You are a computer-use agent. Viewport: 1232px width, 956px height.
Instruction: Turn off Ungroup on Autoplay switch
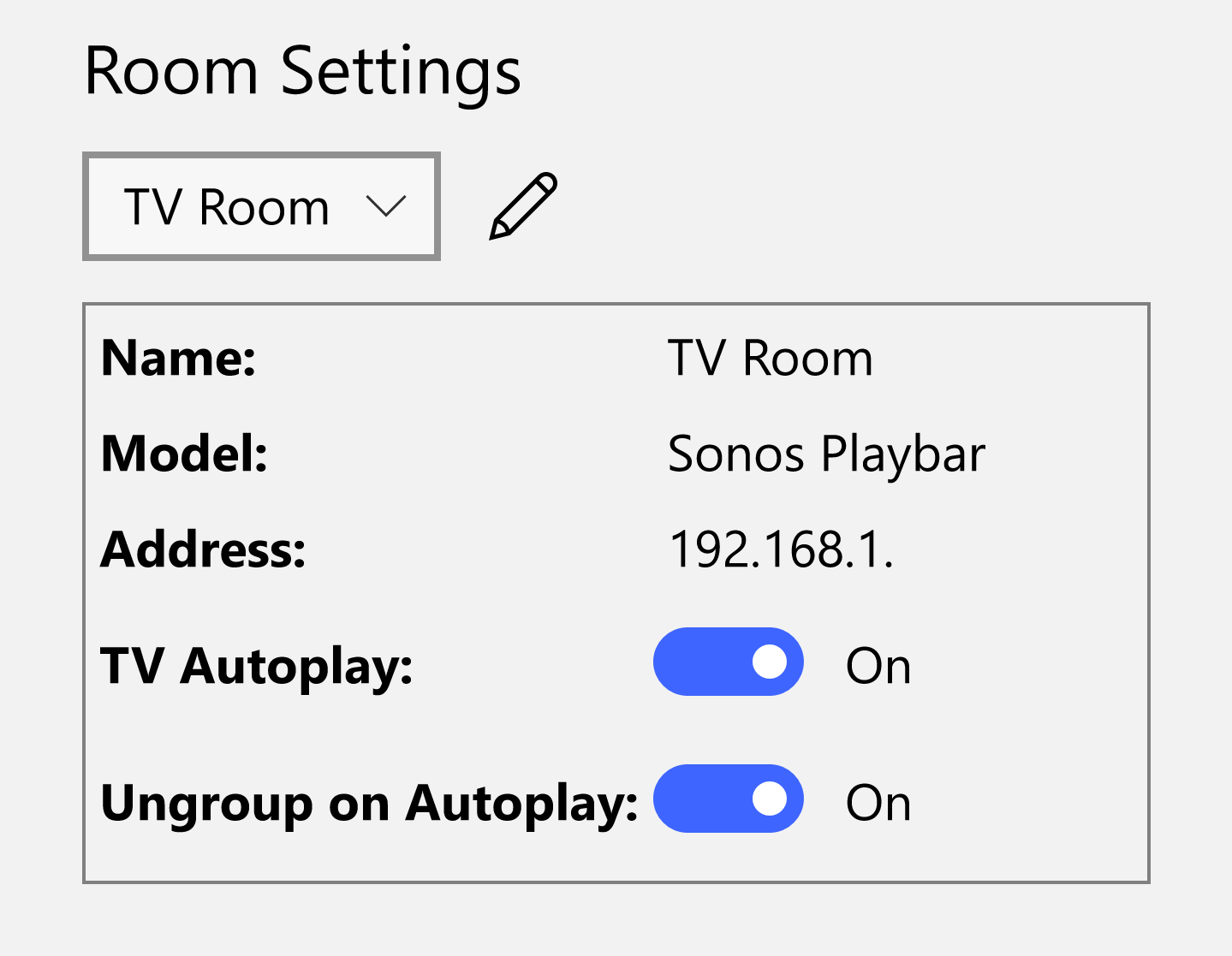(728, 799)
